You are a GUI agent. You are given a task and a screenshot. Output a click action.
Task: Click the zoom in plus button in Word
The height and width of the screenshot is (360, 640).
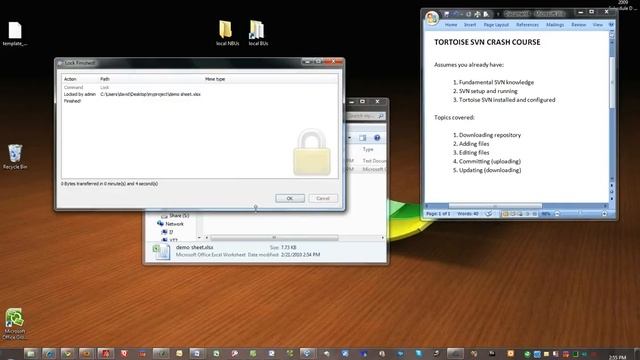pos(604,213)
